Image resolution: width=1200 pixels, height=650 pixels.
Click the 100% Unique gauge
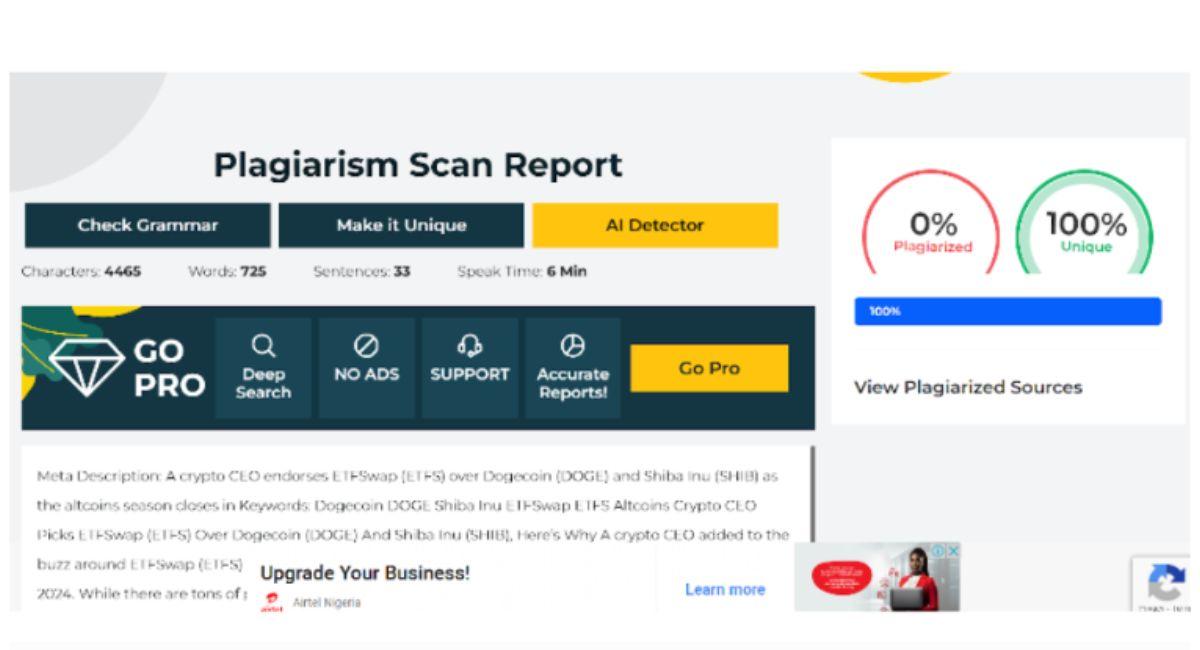(1085, 230)
